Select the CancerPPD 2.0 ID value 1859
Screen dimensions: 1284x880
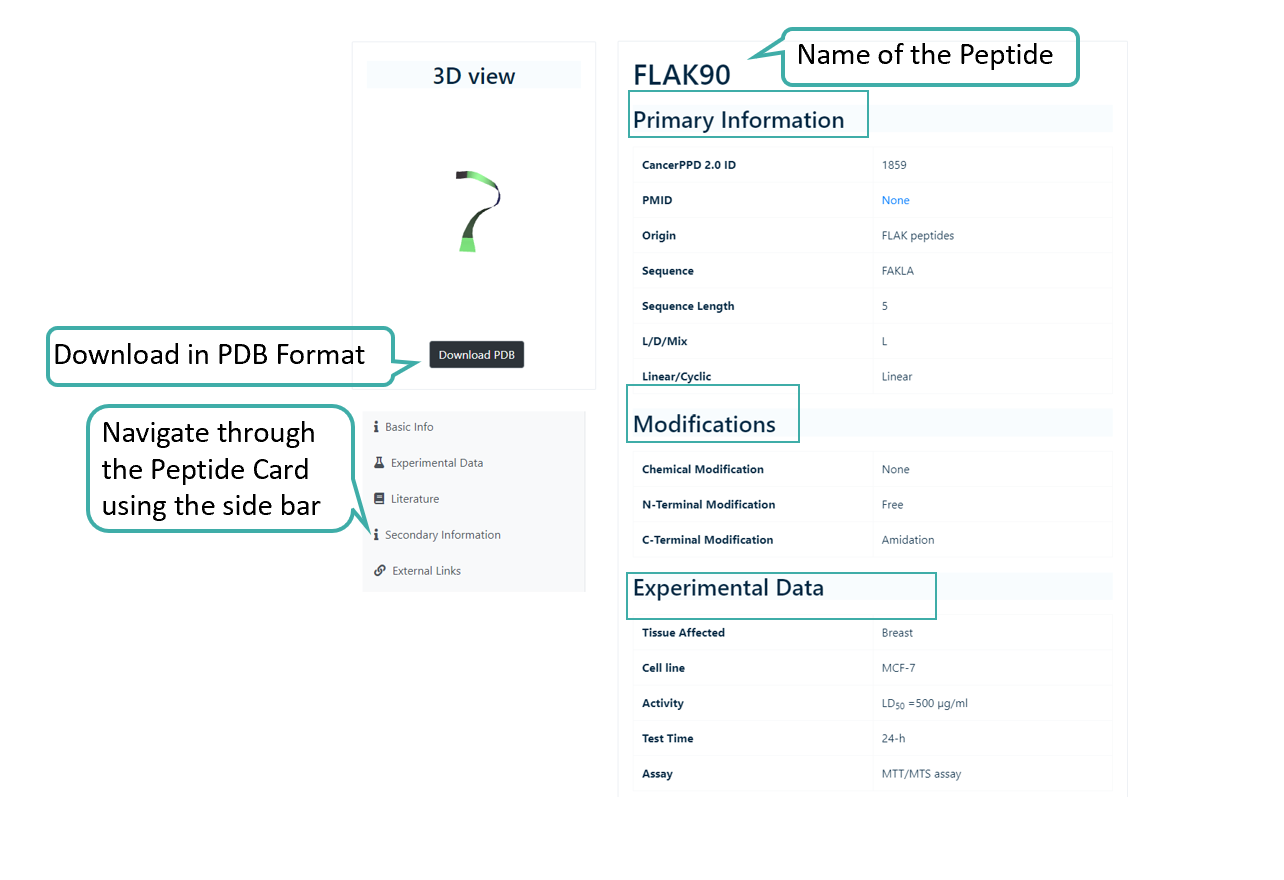[x=894, y=165]
